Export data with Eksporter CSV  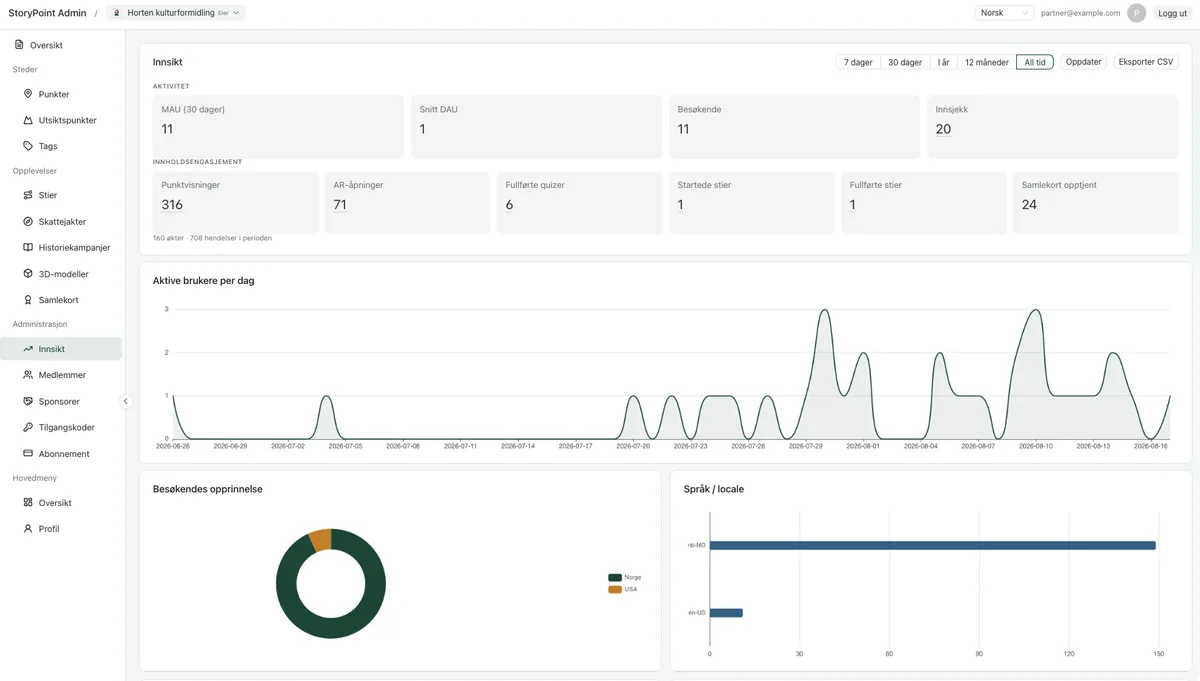1146,62
